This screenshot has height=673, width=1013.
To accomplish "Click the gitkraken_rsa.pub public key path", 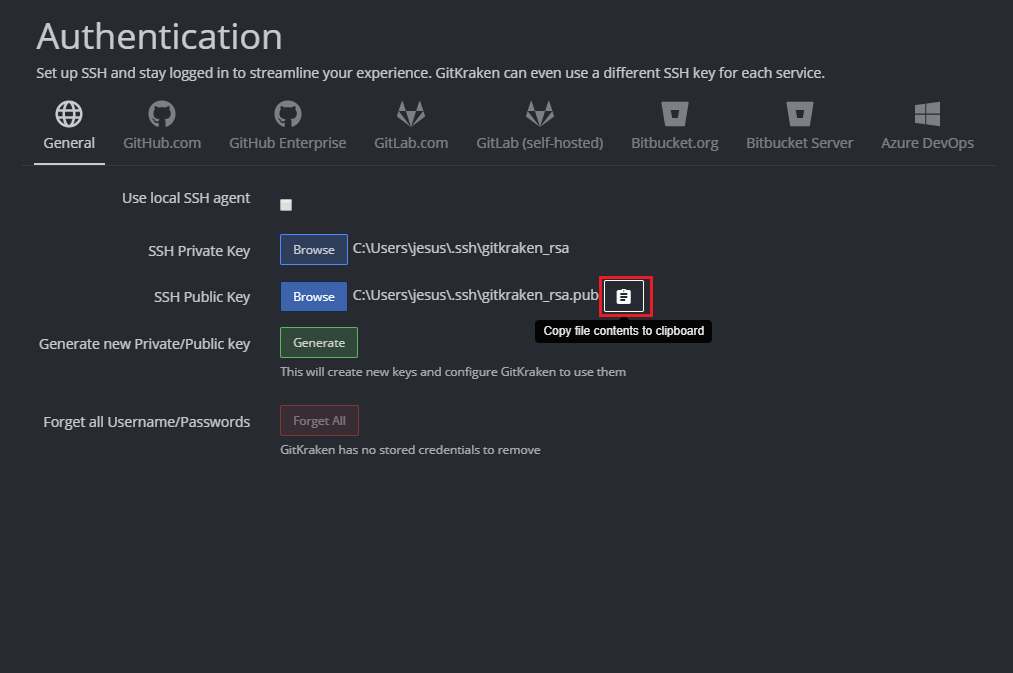I will (475, 295).
